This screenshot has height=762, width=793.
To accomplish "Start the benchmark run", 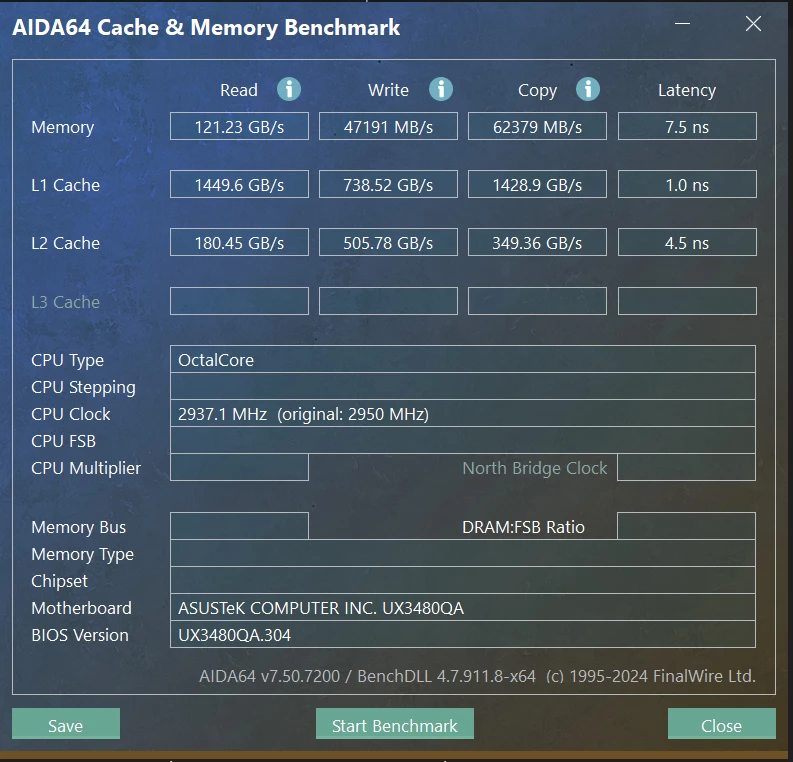I will (x=394, y=724).
